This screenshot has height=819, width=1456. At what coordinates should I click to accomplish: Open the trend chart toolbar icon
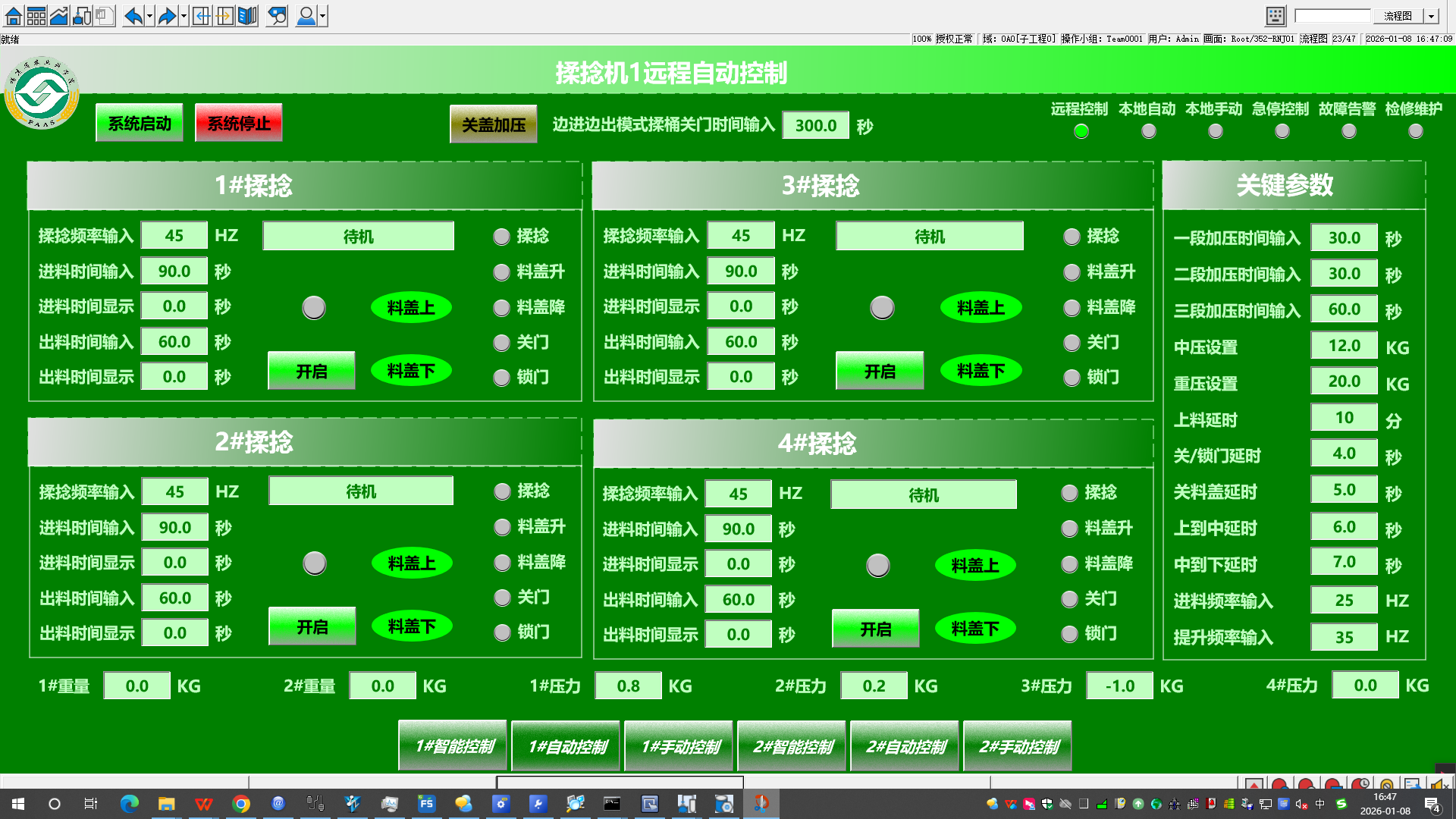pyautogui.click(x=58, y=16)
